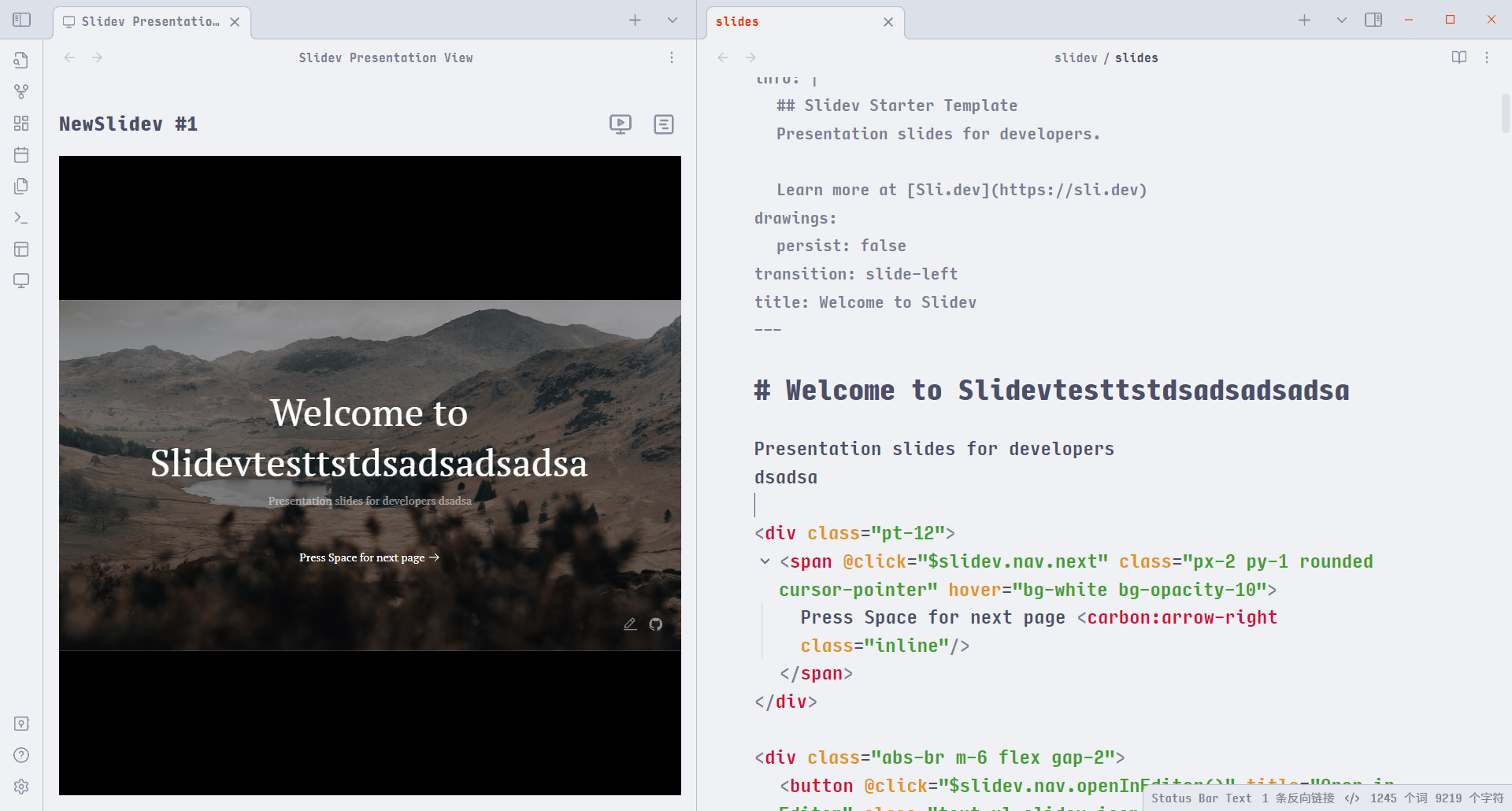Open the slides overview icon

click(x=664, y=124)
